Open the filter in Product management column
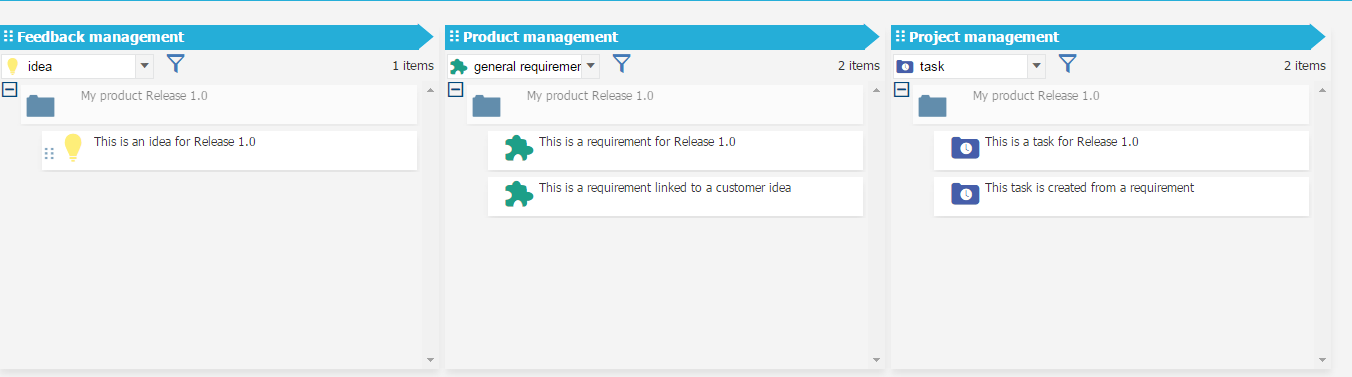The image size is (1352, 377). point(622,64)
